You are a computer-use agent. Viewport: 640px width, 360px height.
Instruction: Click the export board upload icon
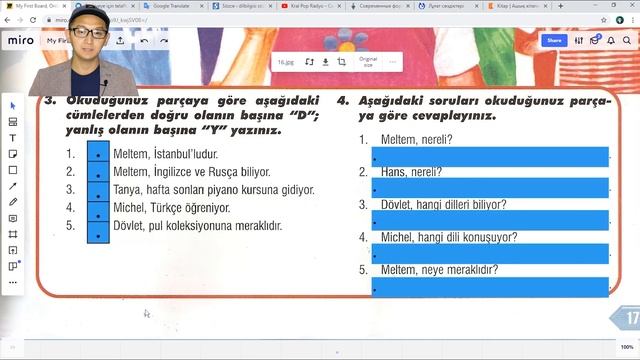120,41
